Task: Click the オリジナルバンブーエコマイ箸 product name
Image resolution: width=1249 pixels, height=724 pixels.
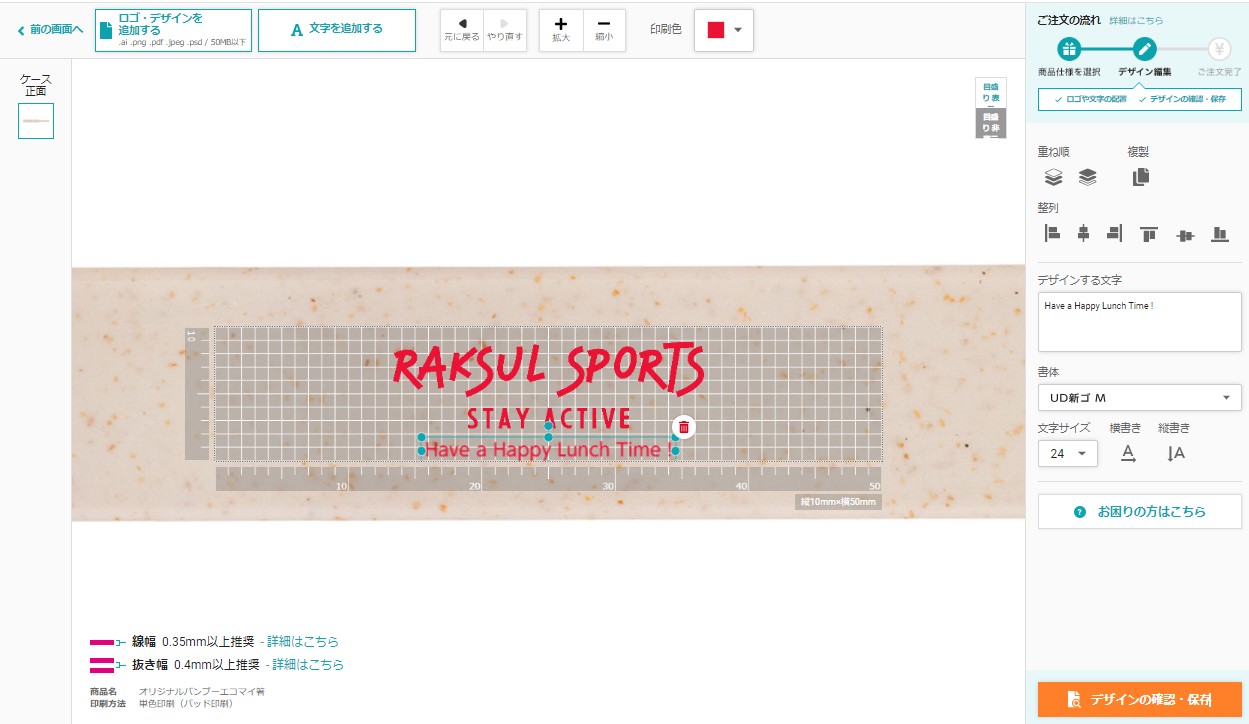Action: (x=201, y=691)
